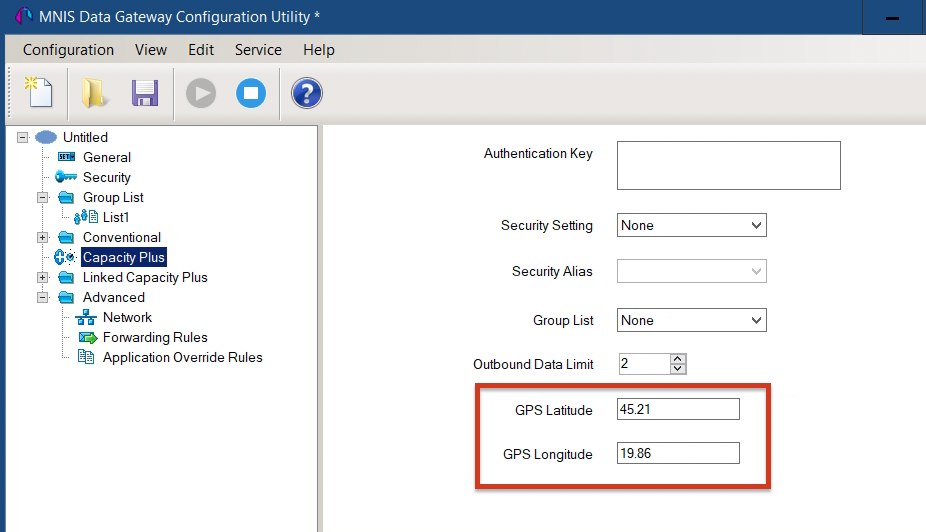
Task: Open the Group List dropdown
Action: pyautogui.click(x=692, y=320)
